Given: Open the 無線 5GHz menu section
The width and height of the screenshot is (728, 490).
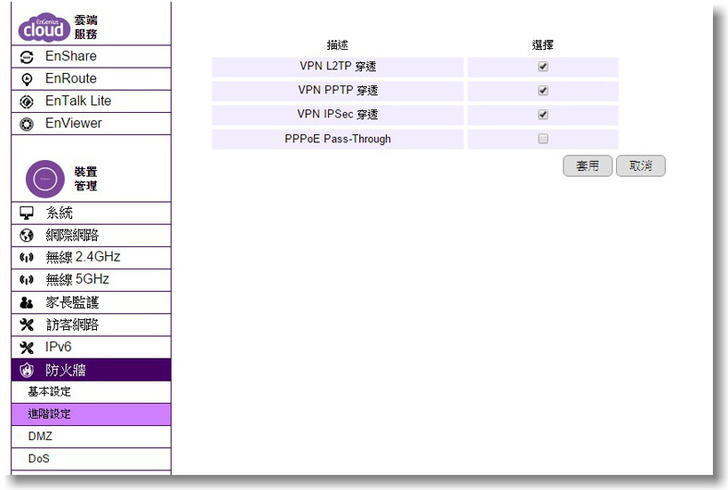Looking at the screenshot, I should (x=91, y=280).
